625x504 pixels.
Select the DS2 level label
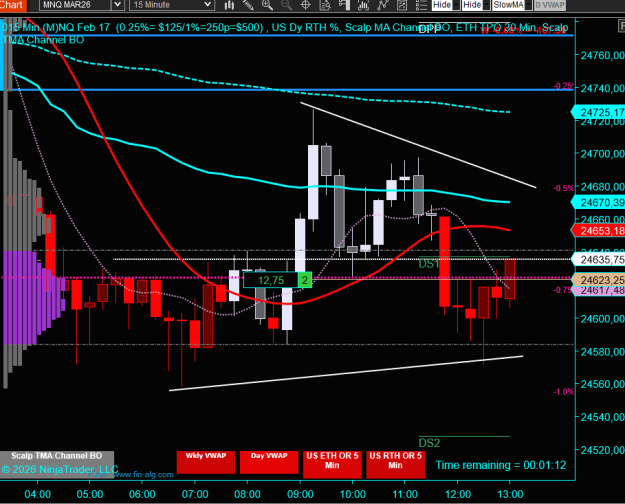429,443
